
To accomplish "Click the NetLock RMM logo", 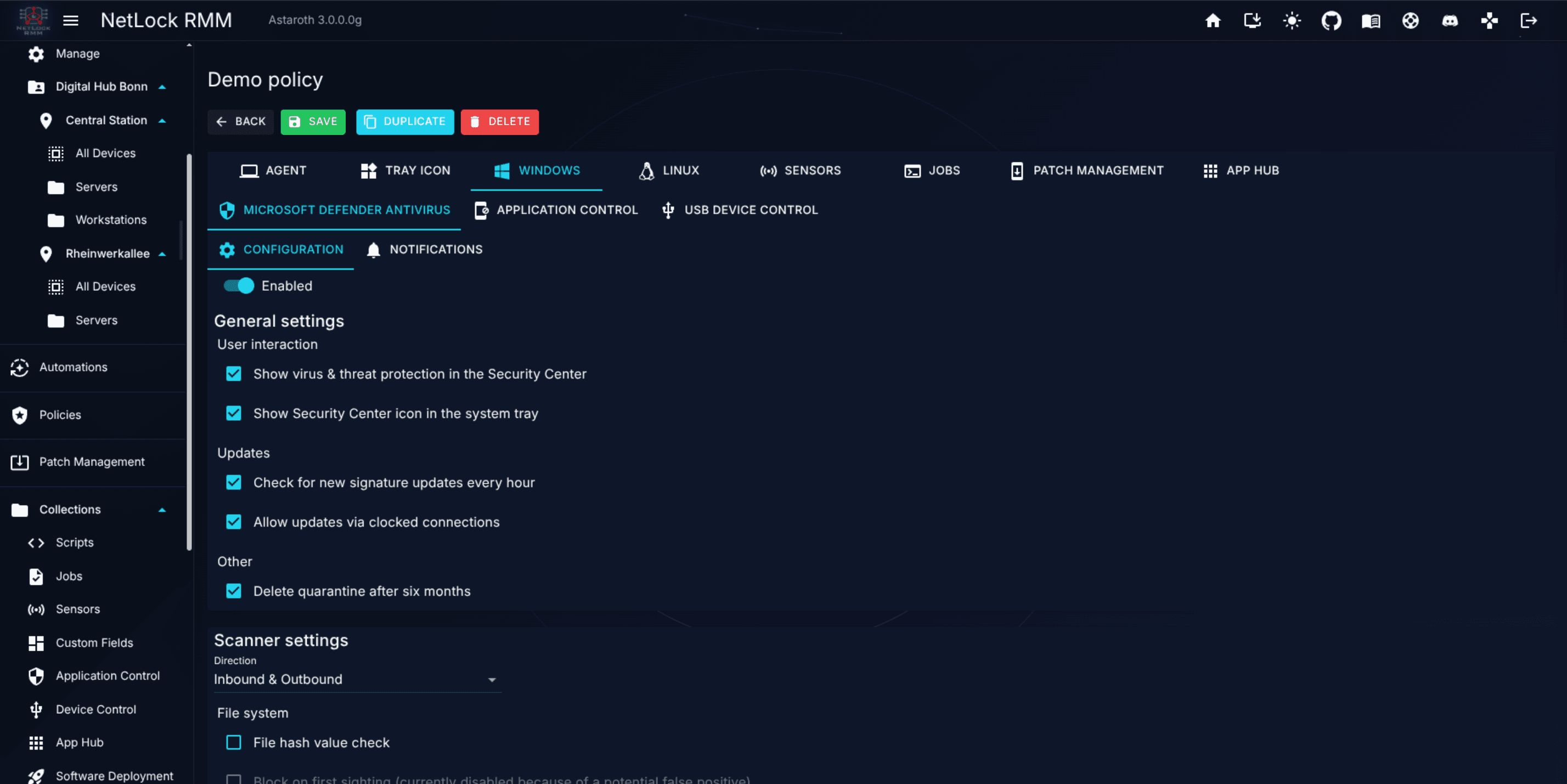I will click(x=33, y=20).
